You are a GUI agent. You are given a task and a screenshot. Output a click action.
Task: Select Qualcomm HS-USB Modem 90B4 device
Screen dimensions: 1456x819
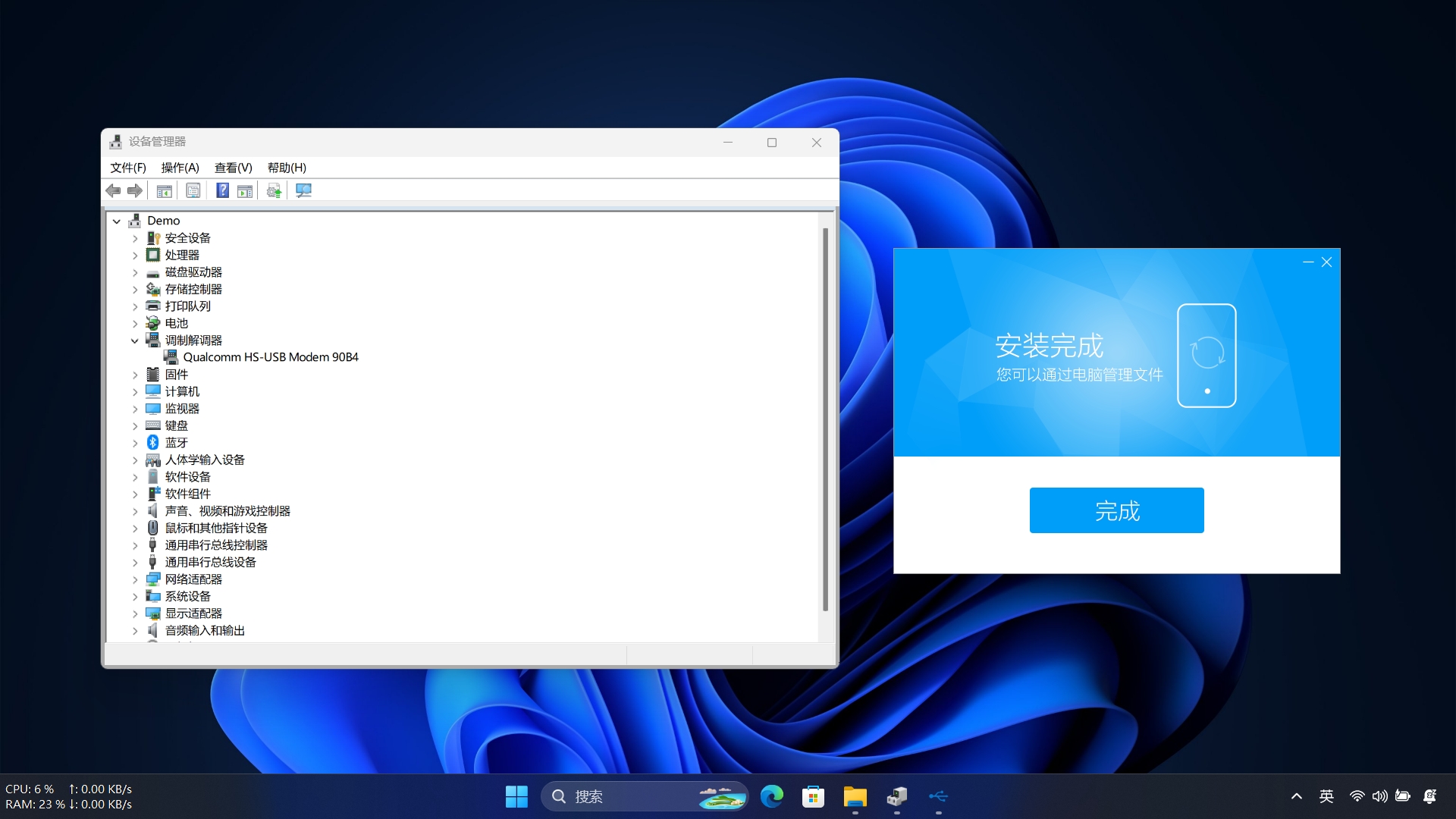(270, 357)
